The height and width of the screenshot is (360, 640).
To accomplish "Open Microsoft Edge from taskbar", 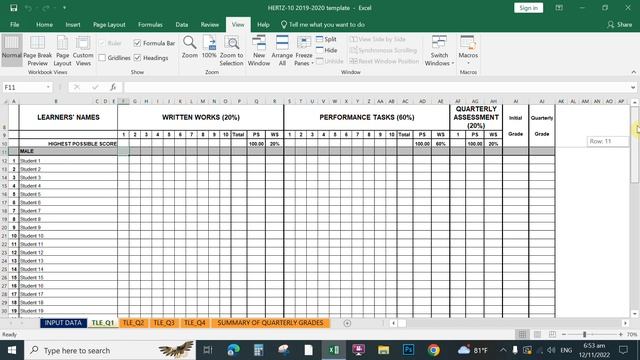I will coord(233,350).
